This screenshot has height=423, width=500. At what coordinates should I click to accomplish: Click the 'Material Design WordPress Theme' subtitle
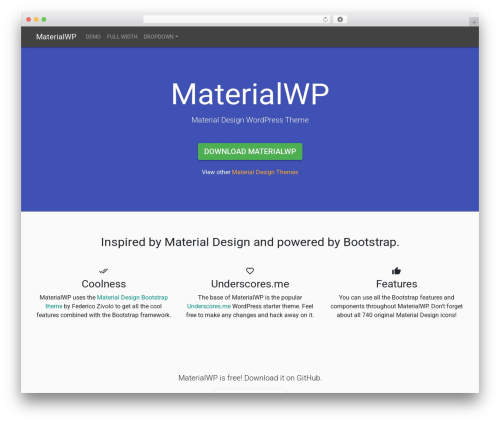[x=250, y=120]
